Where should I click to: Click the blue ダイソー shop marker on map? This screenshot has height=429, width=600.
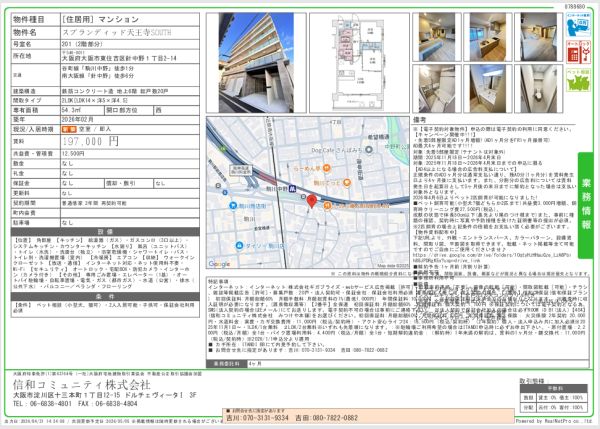pyautogui.click(x=239, y=245)
